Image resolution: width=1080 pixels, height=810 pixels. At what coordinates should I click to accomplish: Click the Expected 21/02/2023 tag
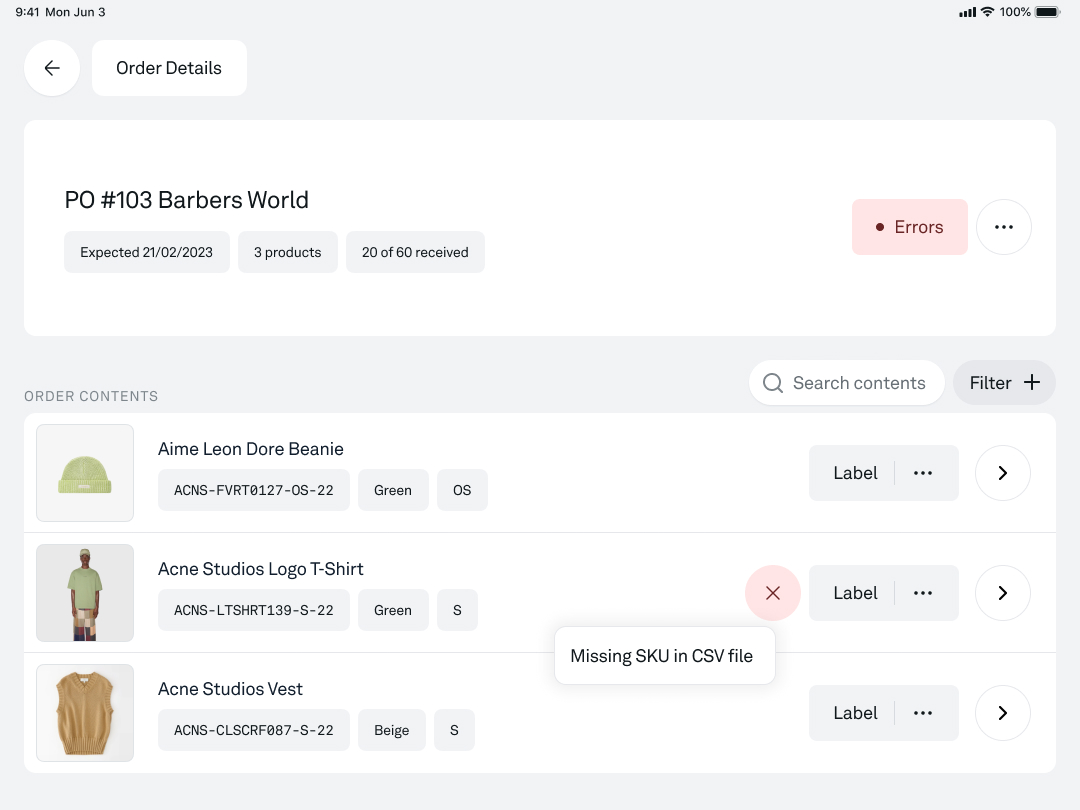[x=147, y=252]
